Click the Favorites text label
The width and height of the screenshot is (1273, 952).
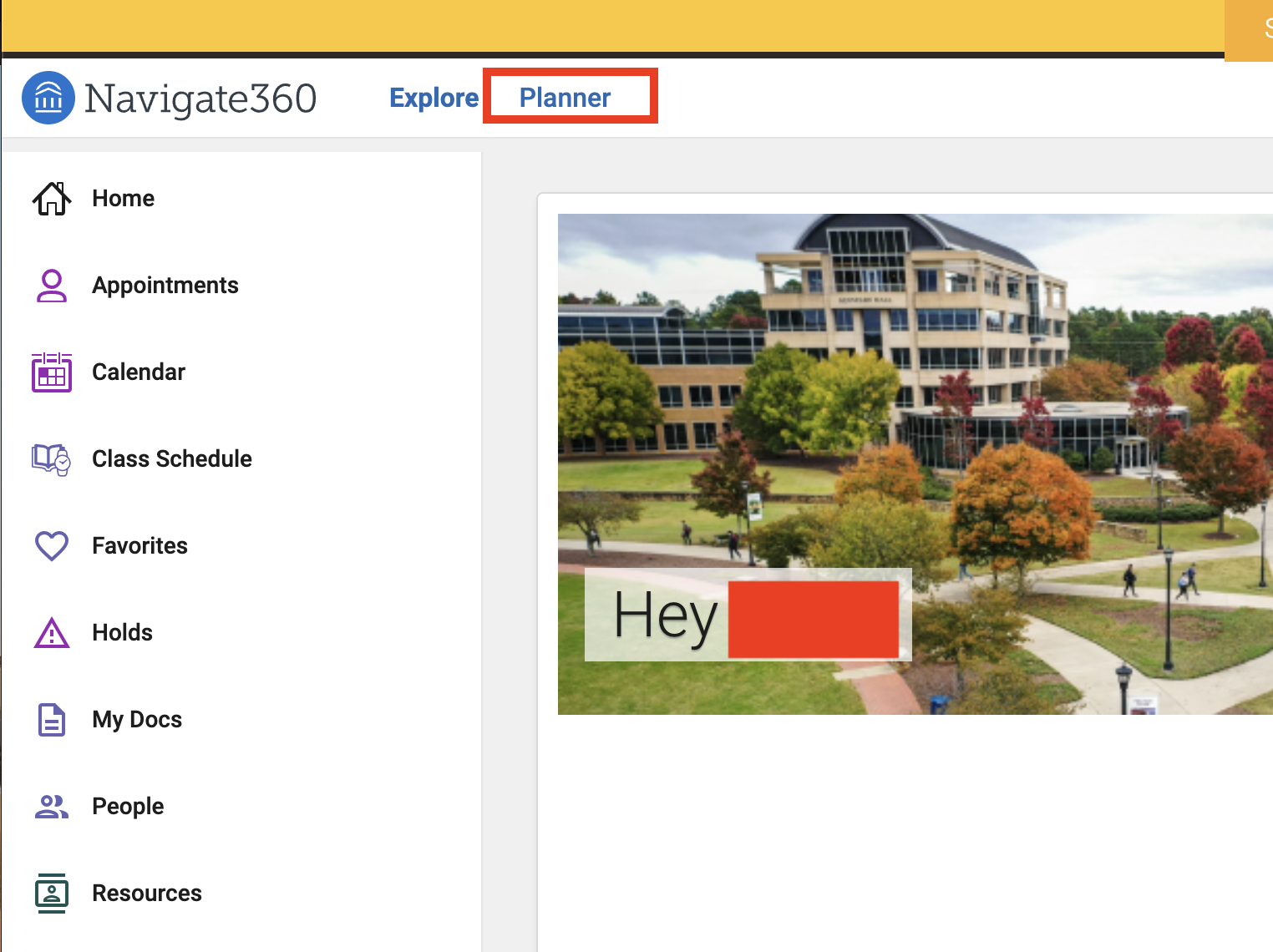[139, 546]
